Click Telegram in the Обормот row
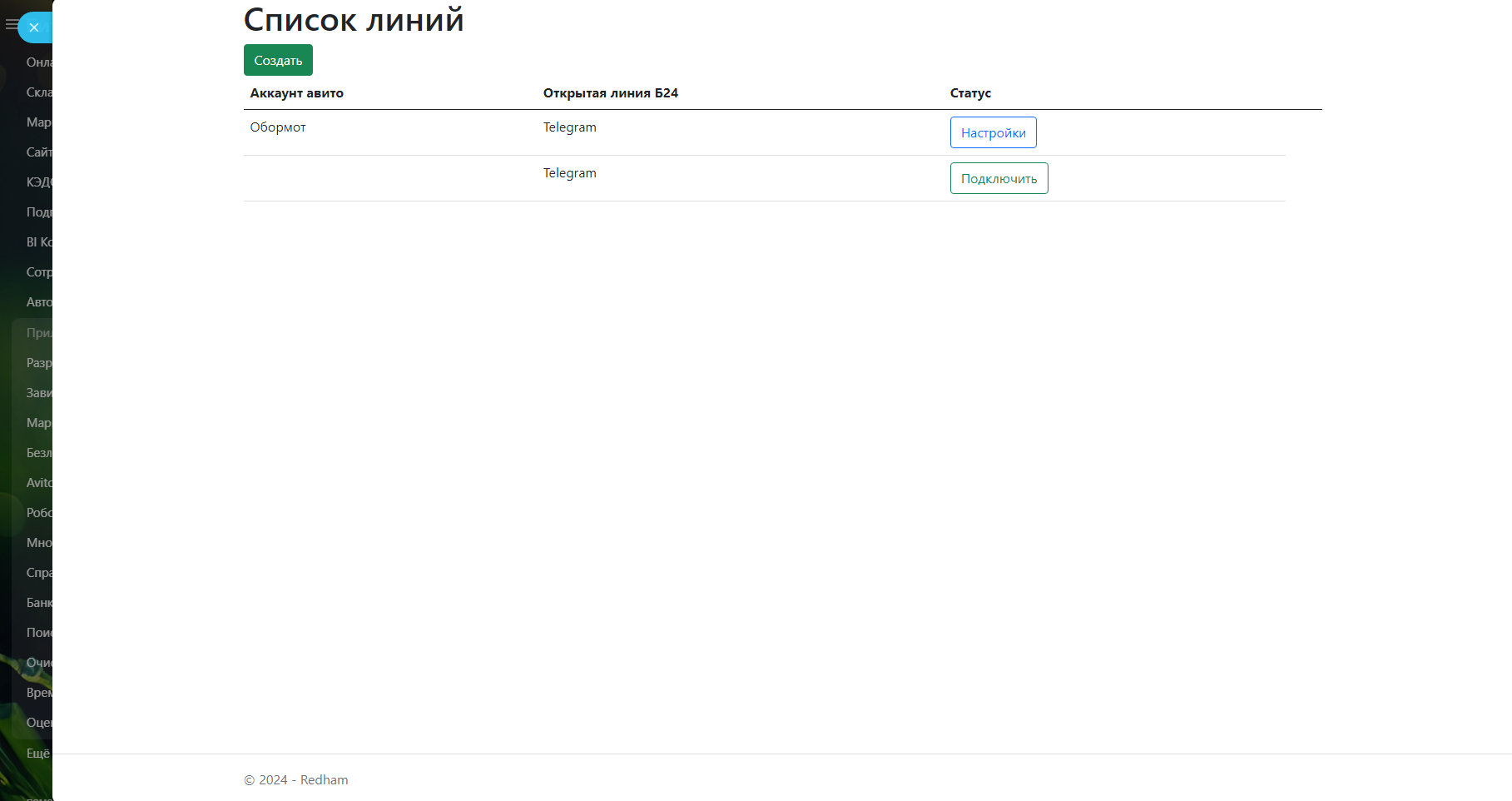This screenshot has height=801, width=1512. pos(569,127)
